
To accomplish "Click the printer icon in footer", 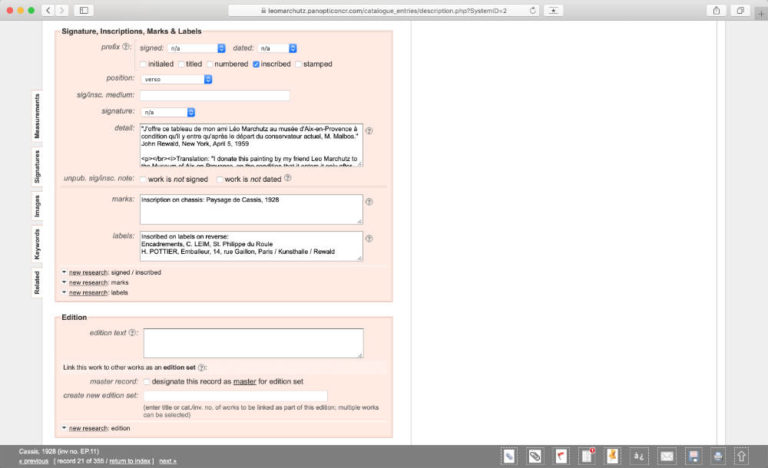I will click(x=718, y=456).
